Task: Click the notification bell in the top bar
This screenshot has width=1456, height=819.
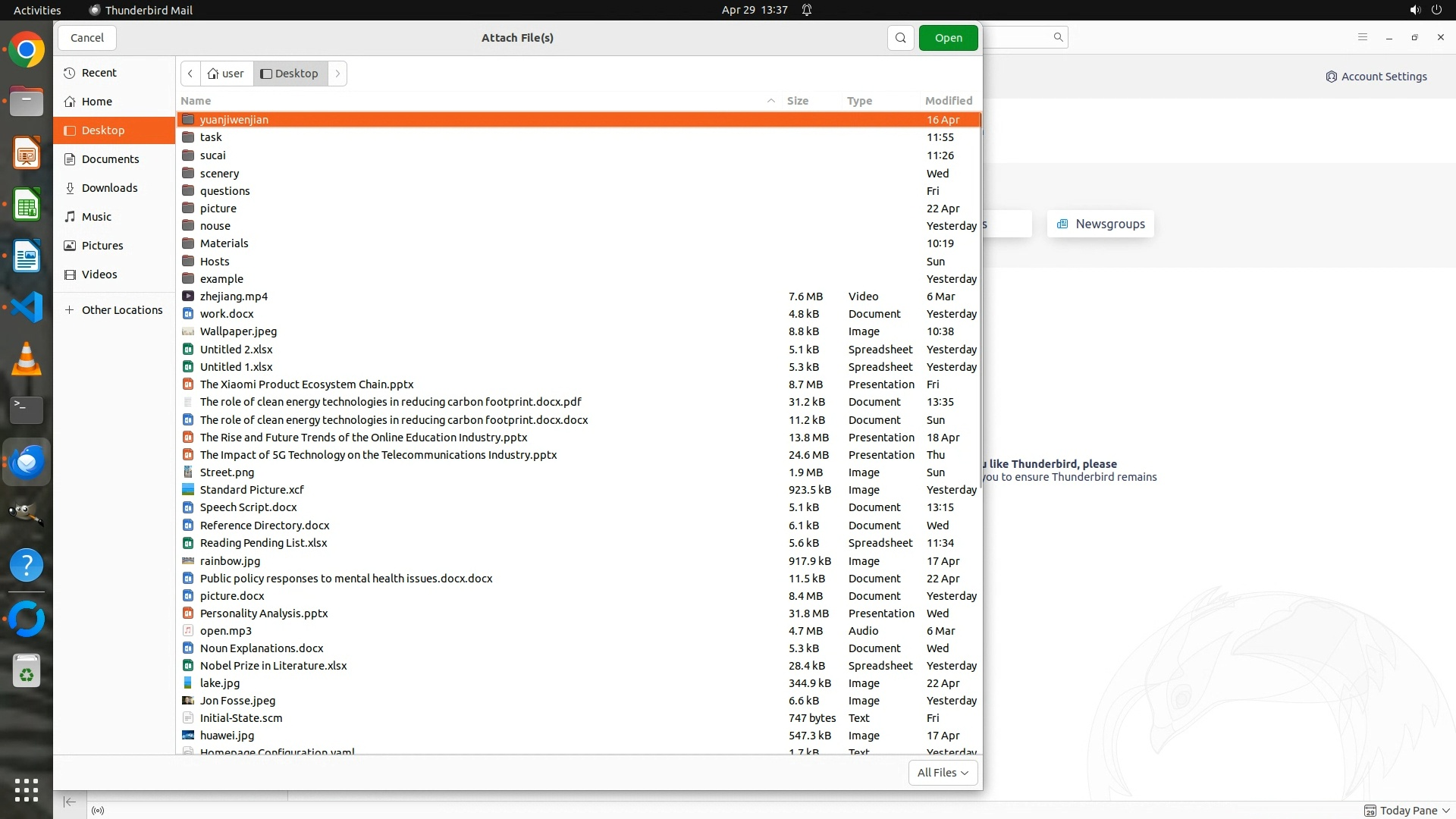Action: pyautogui.click(x=807, y=10)
